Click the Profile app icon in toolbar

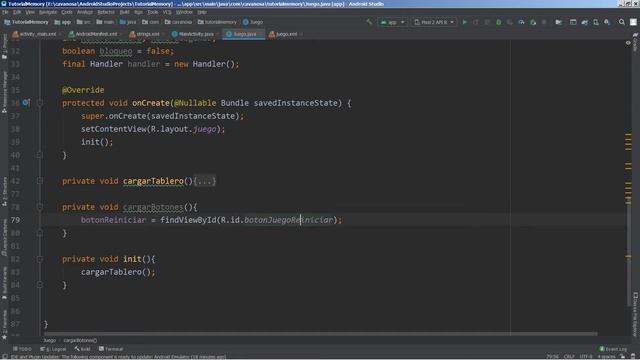521,22
